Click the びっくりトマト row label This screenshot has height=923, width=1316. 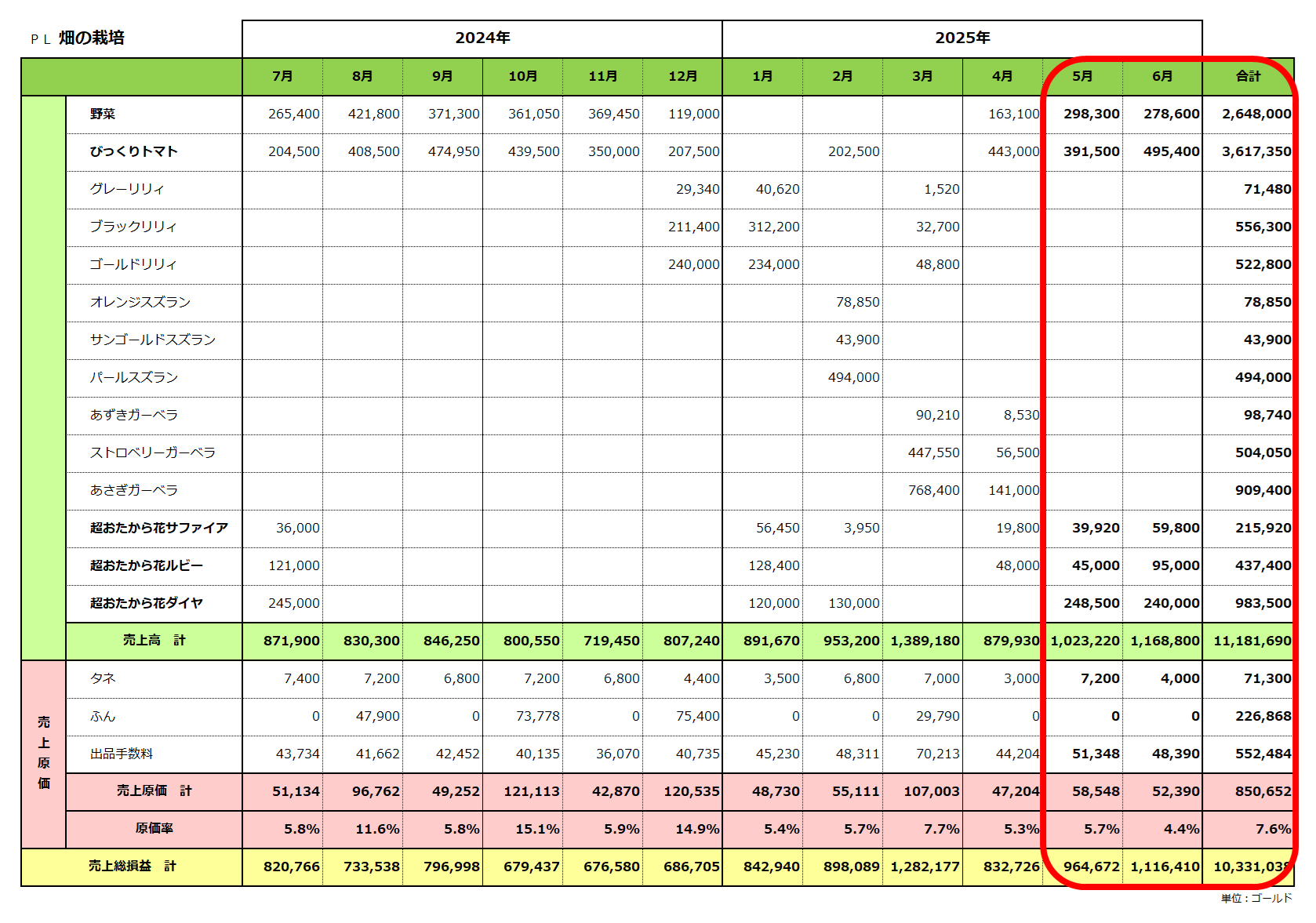(133, 151)
